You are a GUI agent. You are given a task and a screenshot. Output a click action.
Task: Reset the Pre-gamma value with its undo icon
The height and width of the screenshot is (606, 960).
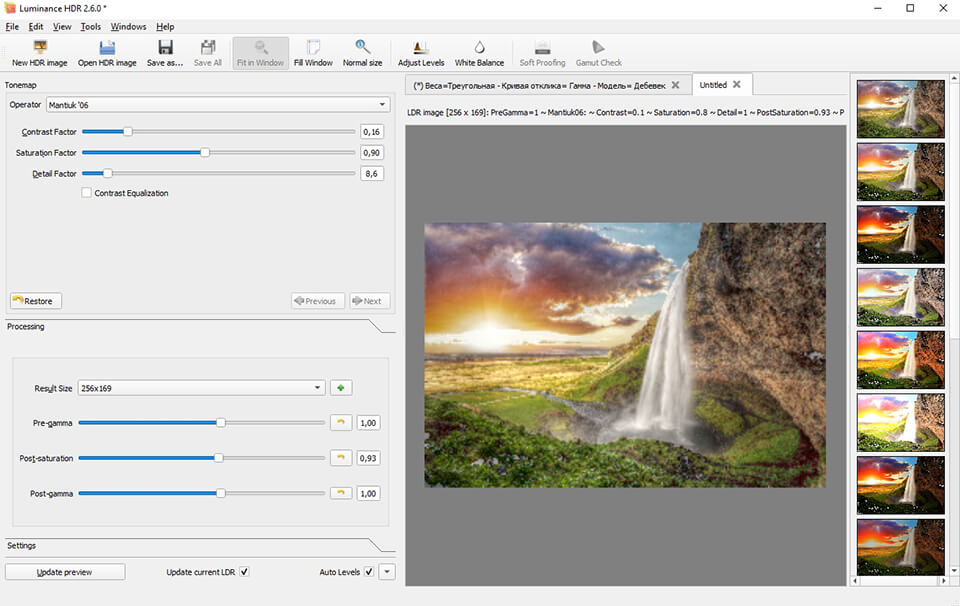point(340,422)
